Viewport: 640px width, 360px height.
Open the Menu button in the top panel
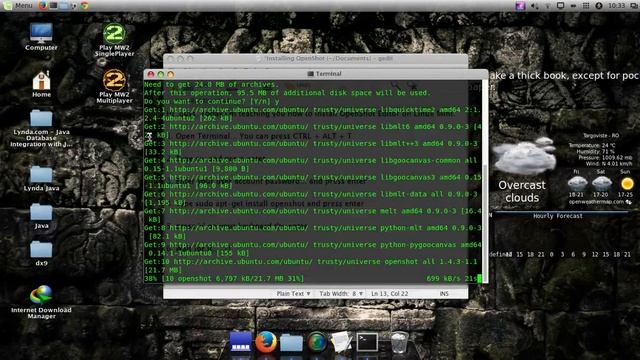coord(18,6)
